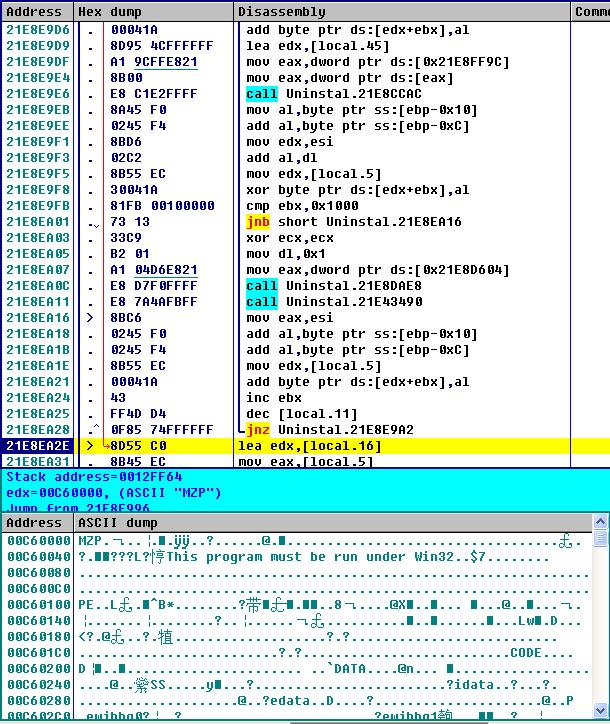The height and width of the screenshot is (724, 610).
Task: Click jump marker beside address 21E8EA01
Action: [x=93, y=224]
